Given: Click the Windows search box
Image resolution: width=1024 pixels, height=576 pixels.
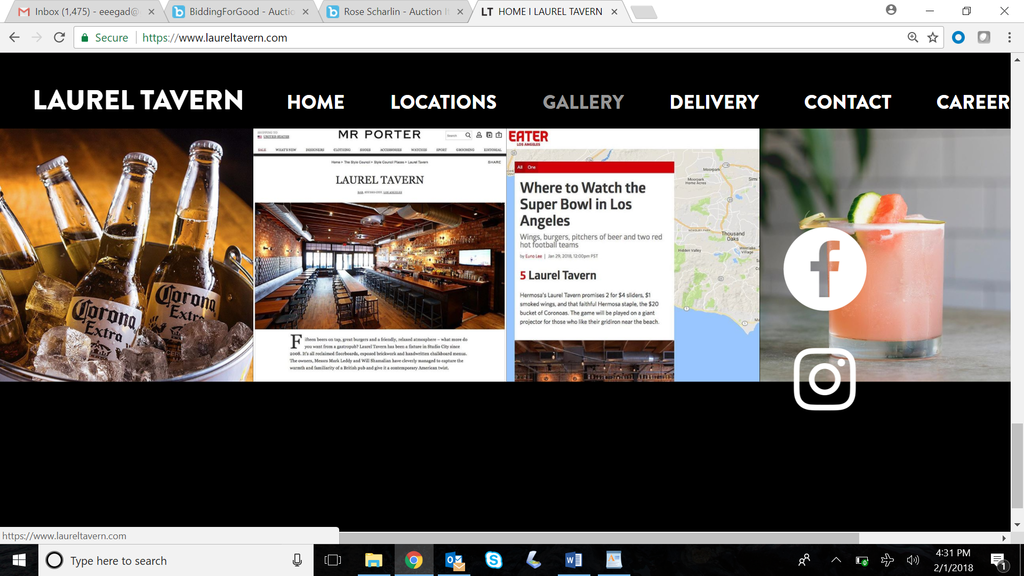Looking at the screenshot, I should point(170,560).
